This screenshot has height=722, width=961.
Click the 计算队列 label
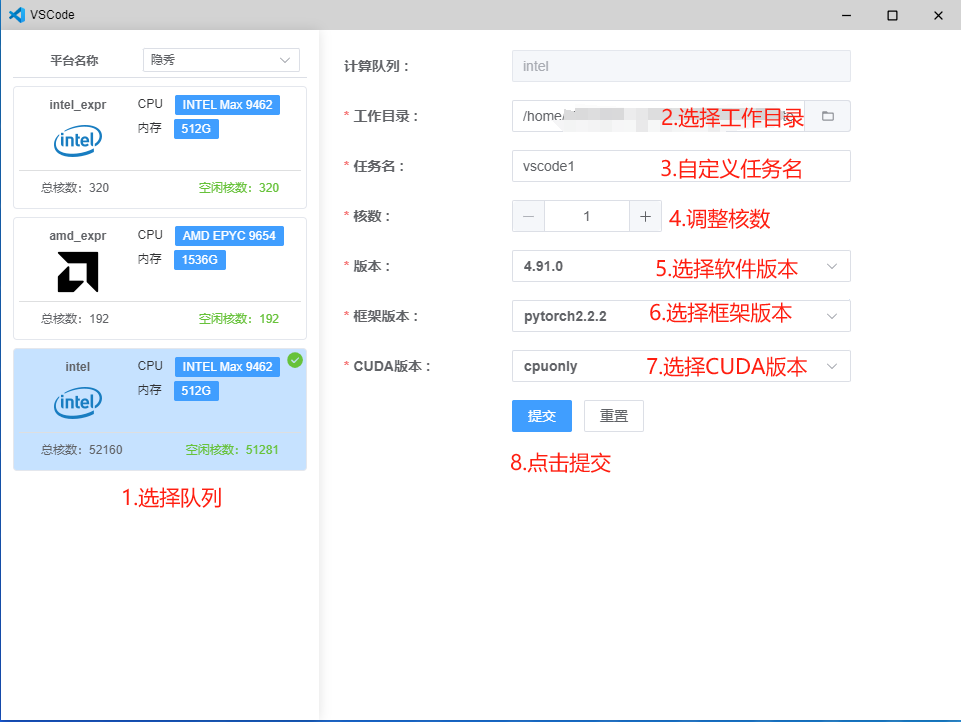click(x=376, y=66)
